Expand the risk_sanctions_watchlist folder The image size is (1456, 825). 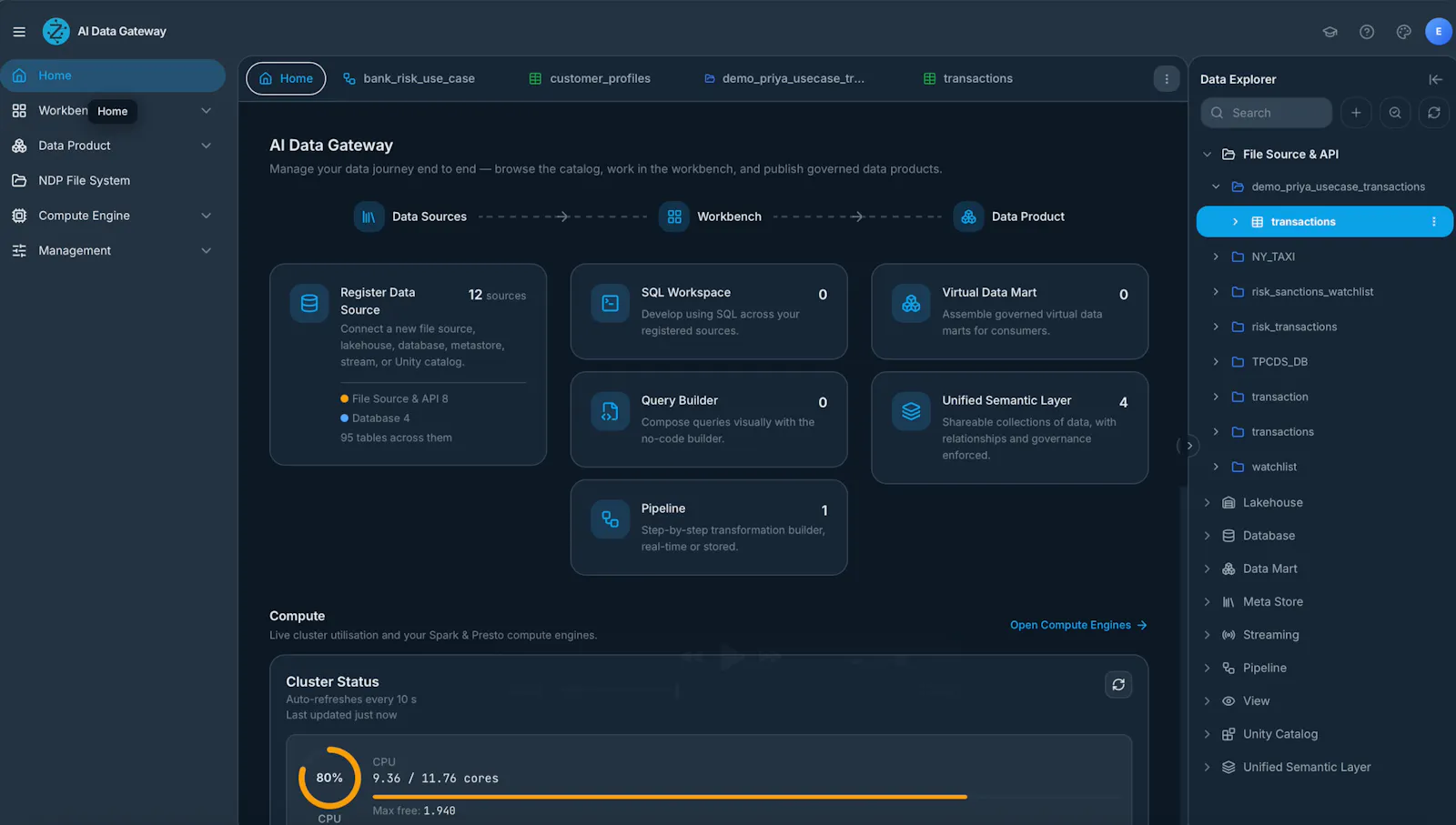pos(1216,292)
